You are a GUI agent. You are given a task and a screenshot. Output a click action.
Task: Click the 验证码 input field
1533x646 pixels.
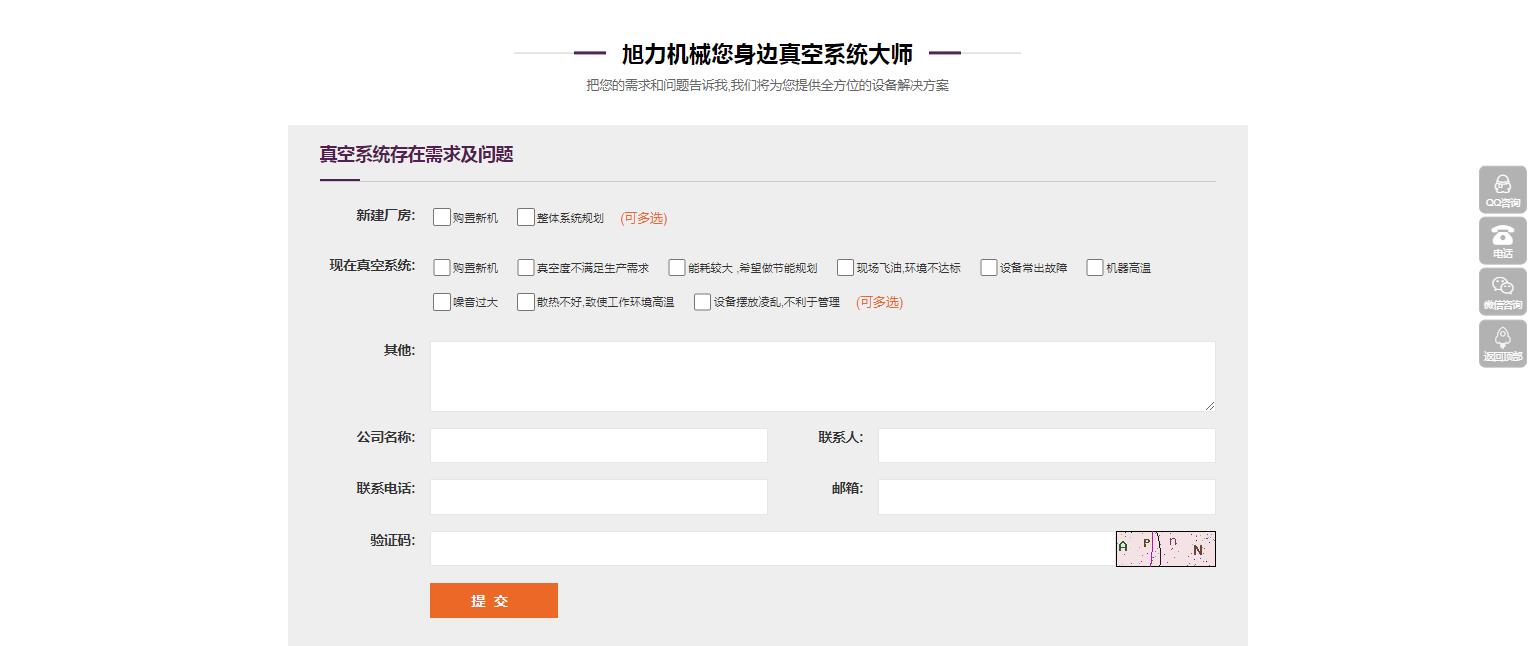pos(772,548)
